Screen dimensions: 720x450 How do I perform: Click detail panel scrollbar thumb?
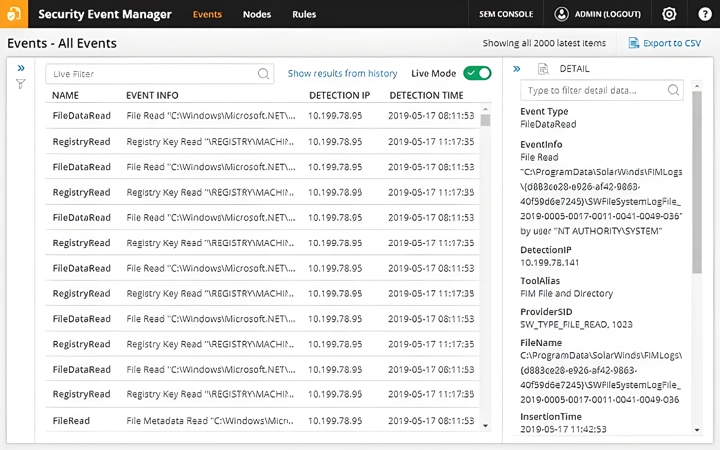[x=697, y=182]
